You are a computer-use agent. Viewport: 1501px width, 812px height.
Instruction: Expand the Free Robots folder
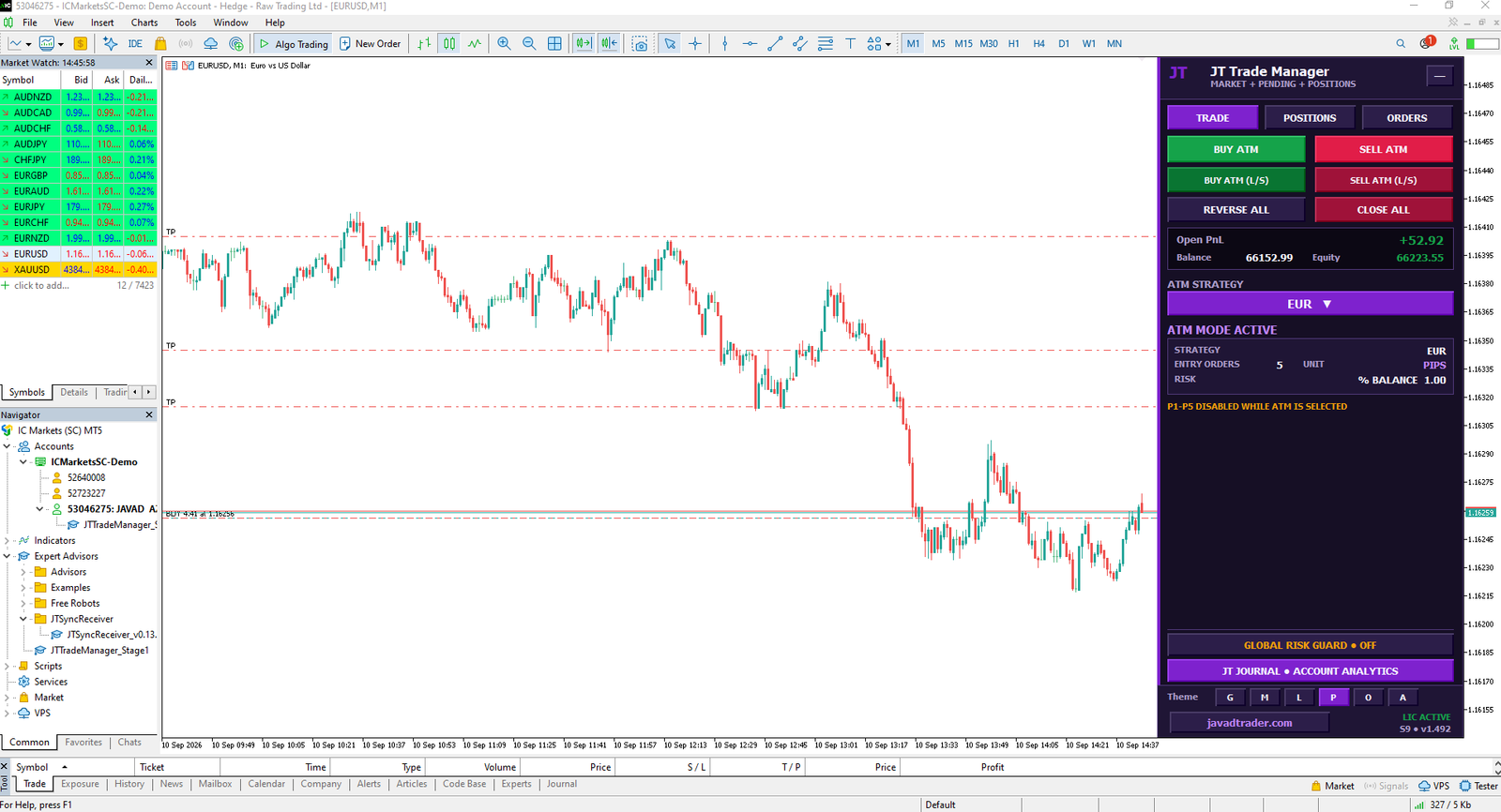click(23, 603)
